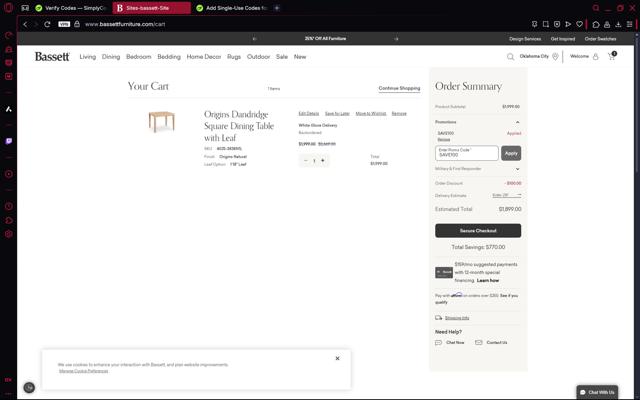Switch to Sites-bassett-Site tab
Image resolution: width=640 pixels, height=400 pixels.
(x=151, y=8)
